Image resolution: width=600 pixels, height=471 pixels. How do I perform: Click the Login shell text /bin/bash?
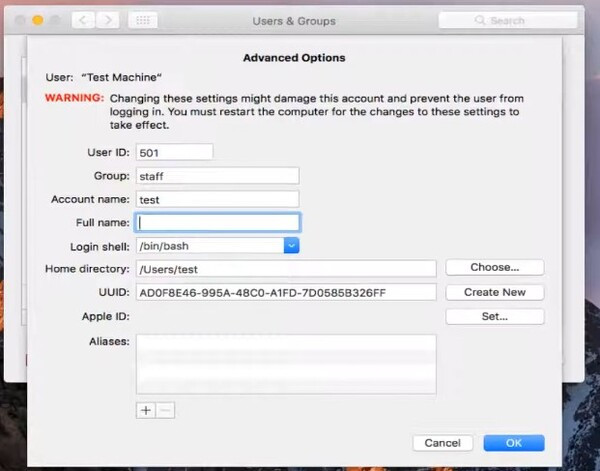click(164, 246)
